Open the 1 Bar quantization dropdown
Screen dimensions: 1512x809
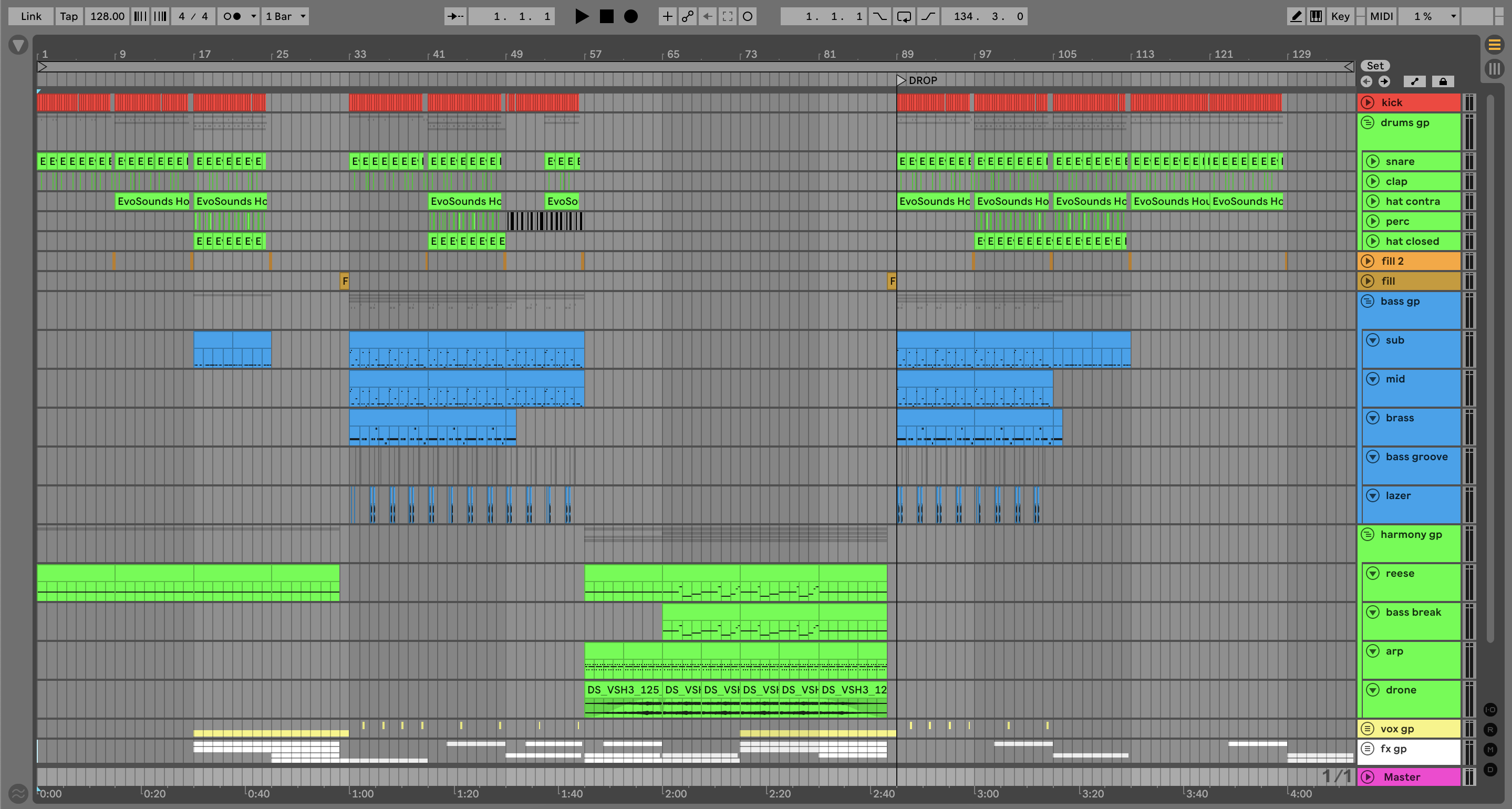(285, 16)
